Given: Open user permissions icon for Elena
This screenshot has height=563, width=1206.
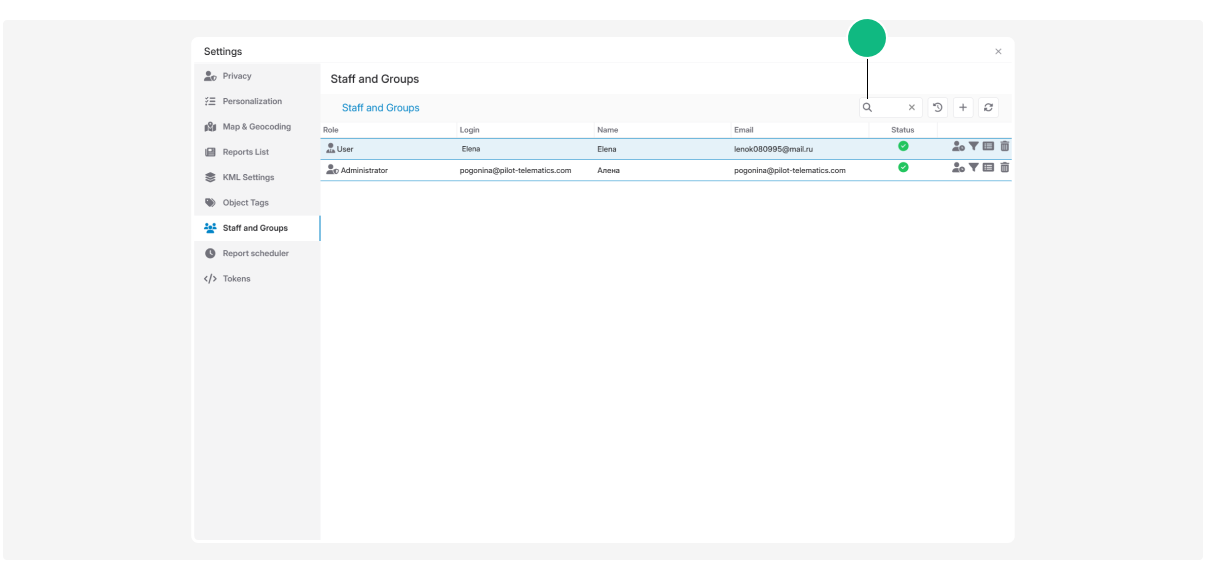Looking at the screenshot, I should click(x=958, y=147).
